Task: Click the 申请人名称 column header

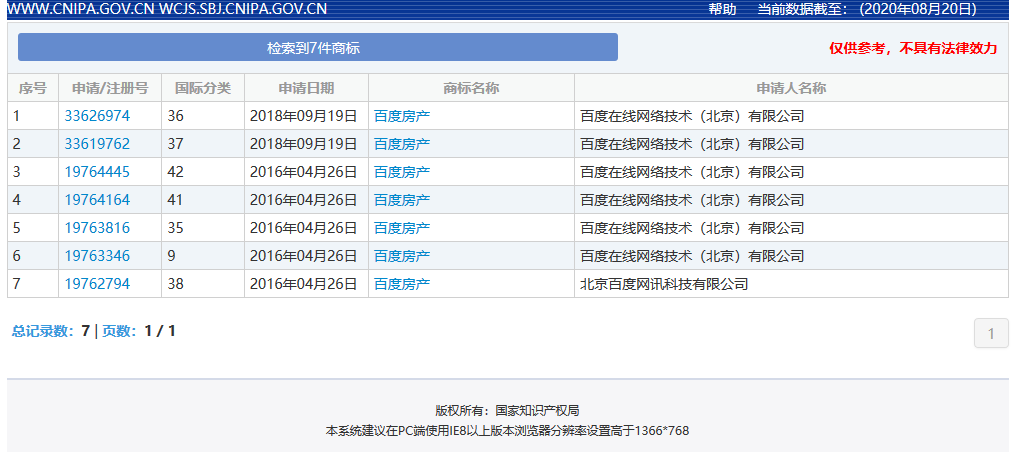Action: (791, 88)
